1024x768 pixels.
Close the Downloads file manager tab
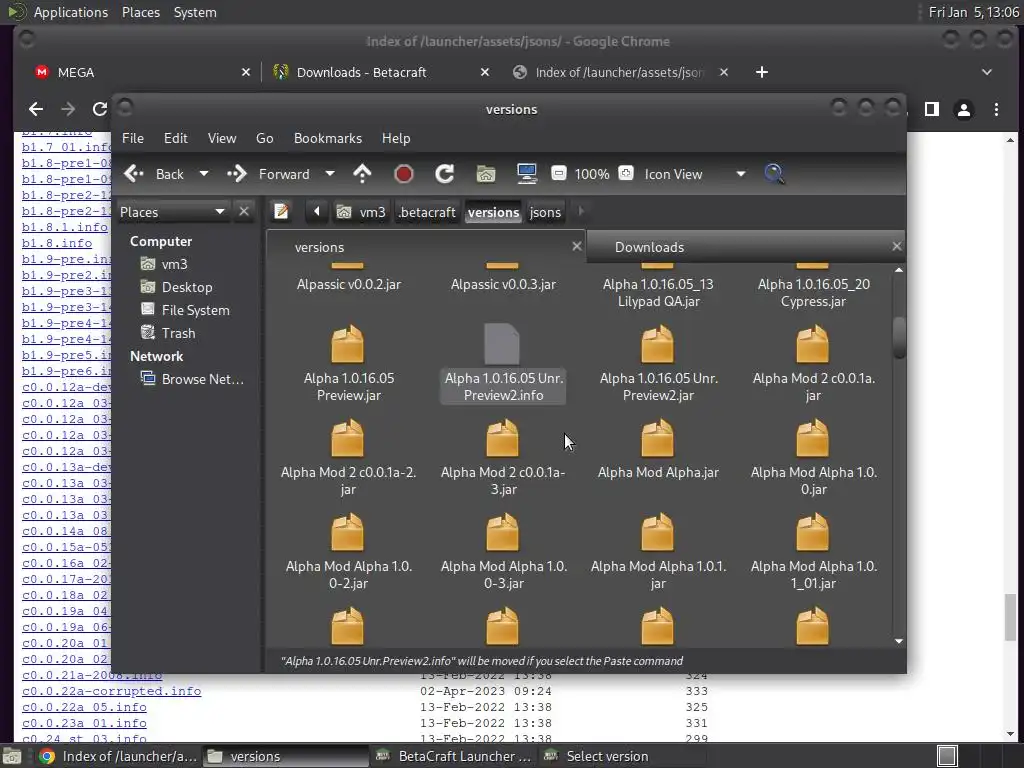point(897,246)
